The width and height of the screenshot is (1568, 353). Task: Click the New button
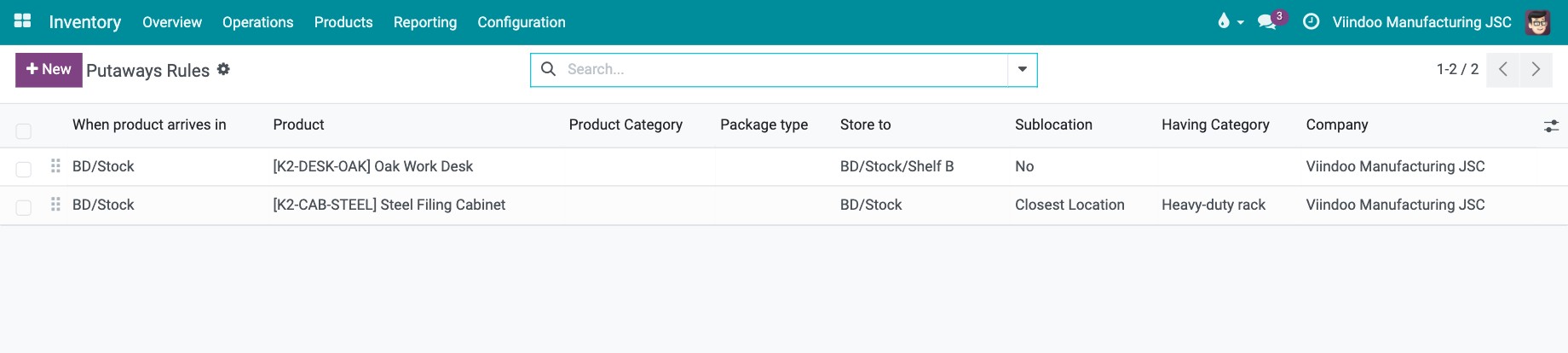click(x=49, y=70)
